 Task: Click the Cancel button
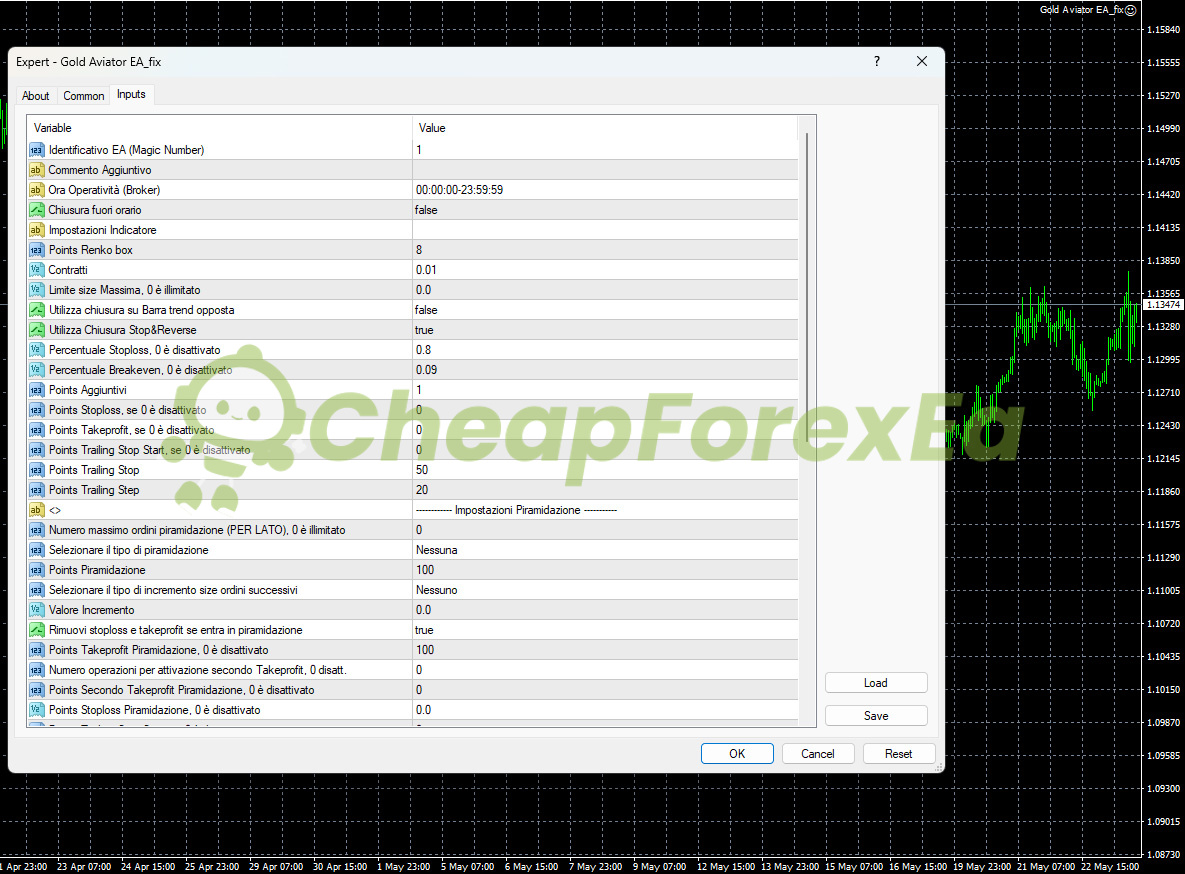(x=818, y=754)
